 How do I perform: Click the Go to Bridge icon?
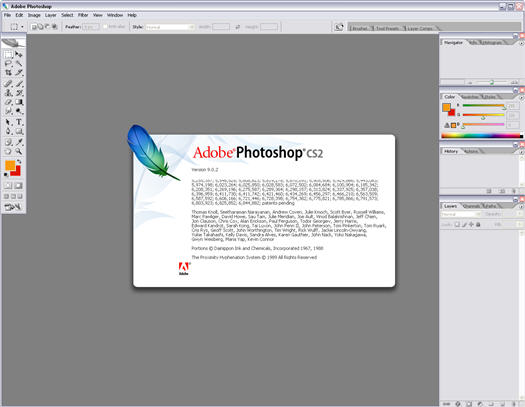tap(339, 27)
